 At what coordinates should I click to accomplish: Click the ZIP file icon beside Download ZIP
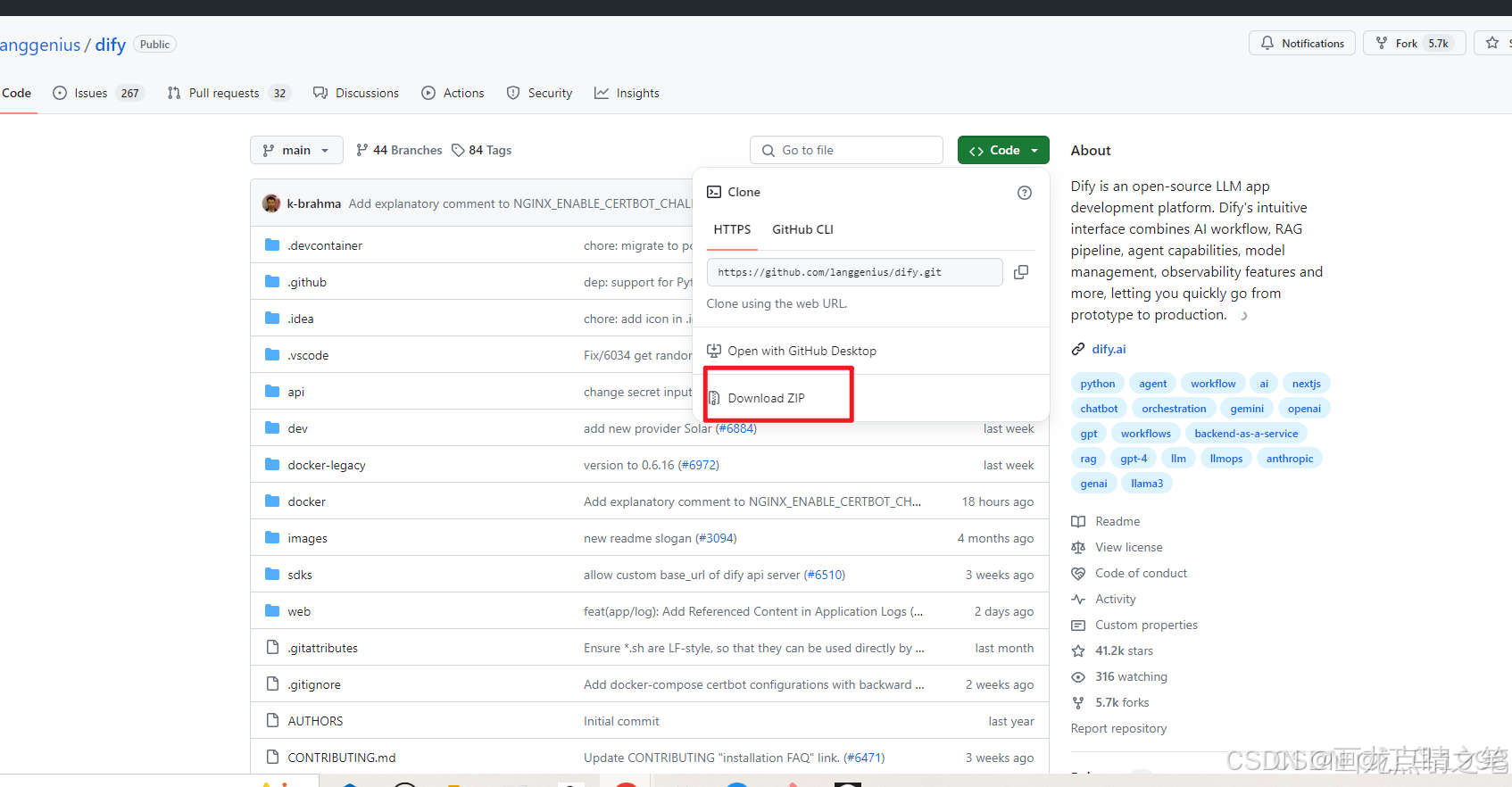714,398
